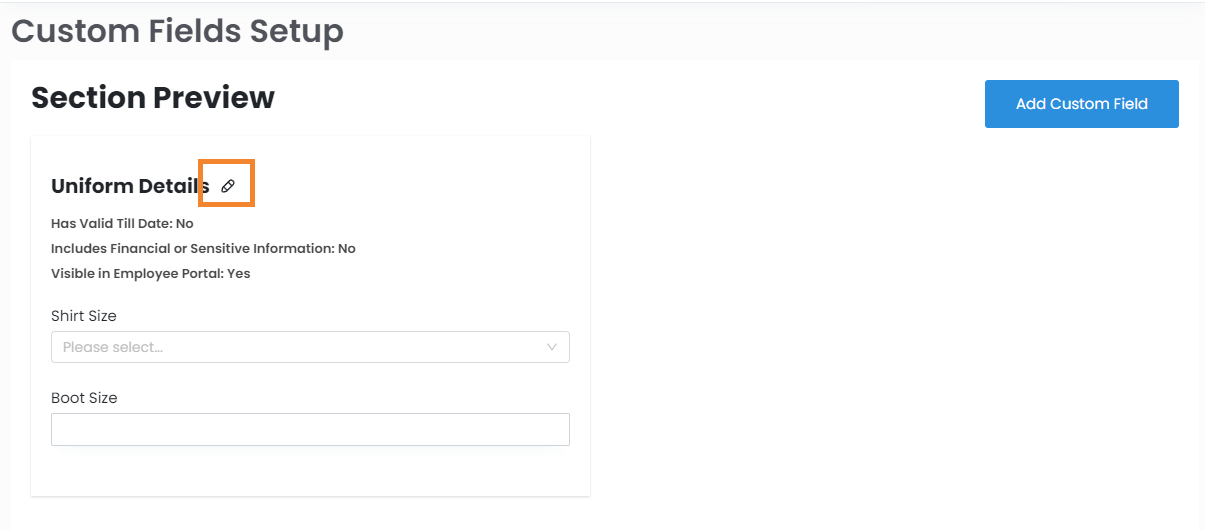Click the 'Yes' value for Employee Portal visibility
Screen dimensions: 1205x530
239,273
